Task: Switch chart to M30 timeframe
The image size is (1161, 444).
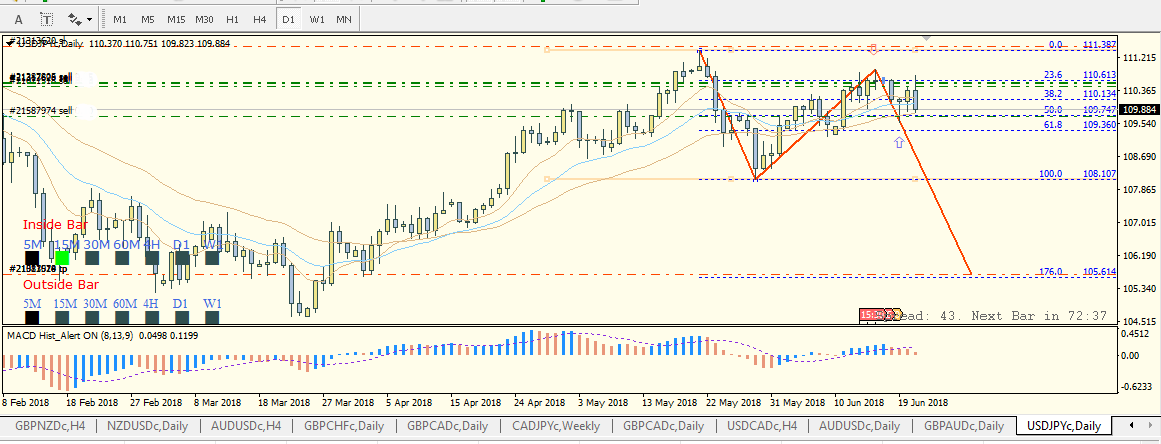Action: click(x=204, y=18)
